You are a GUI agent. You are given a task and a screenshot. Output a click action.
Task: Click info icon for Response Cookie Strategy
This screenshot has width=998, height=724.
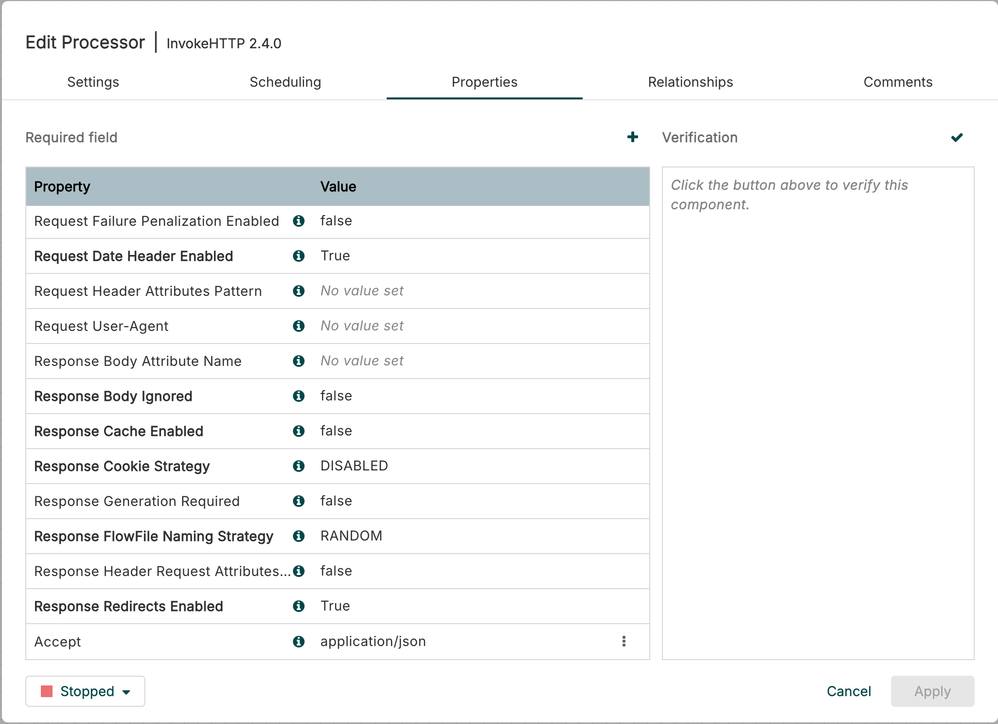click(298, 466)
